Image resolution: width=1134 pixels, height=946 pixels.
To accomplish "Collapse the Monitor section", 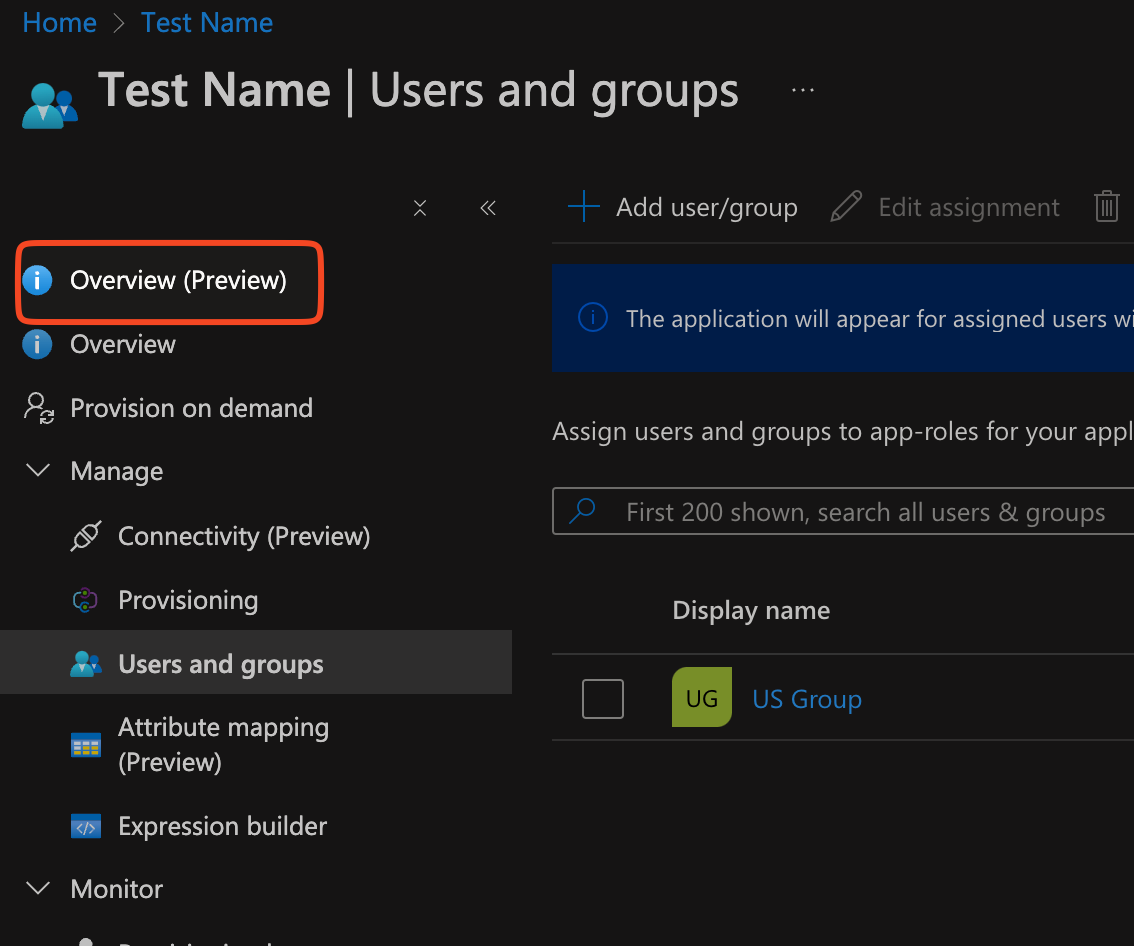I will coord(38,889).
